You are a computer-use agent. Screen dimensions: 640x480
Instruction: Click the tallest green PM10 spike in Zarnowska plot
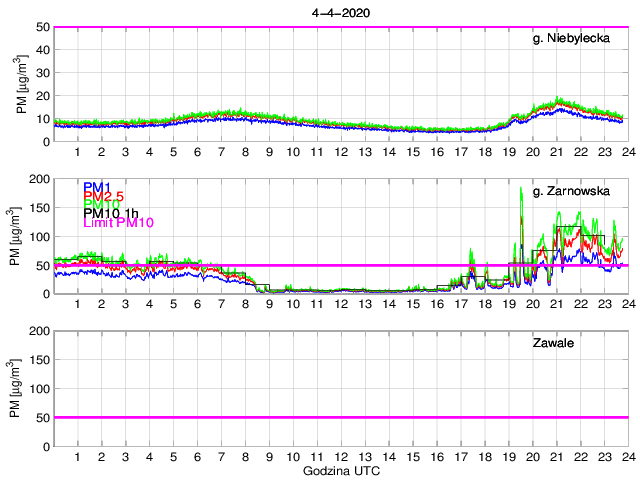tap(522, 189)
